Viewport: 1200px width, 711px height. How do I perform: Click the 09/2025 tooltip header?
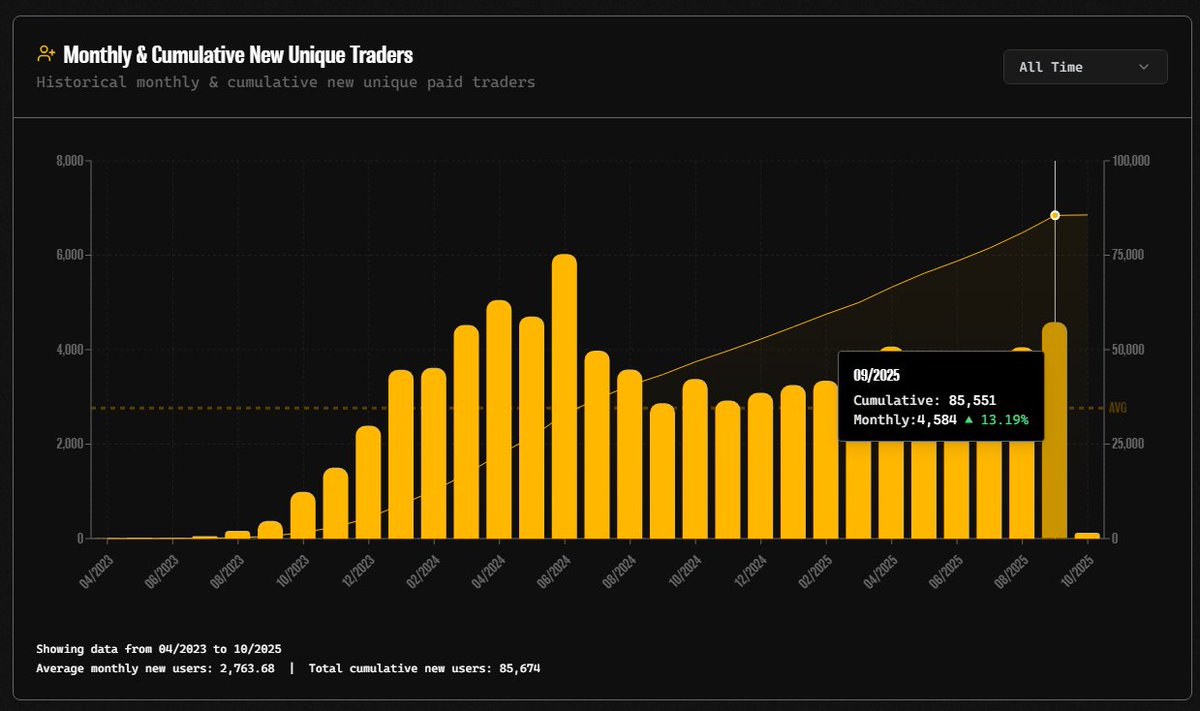[x=875, y=375]
